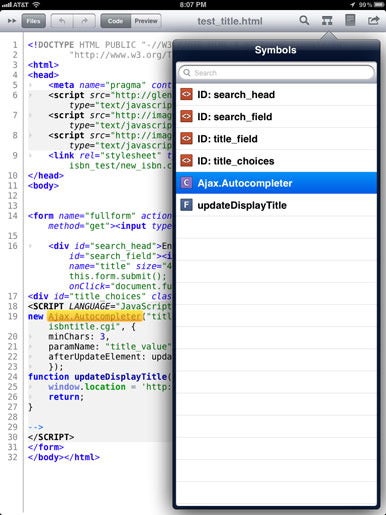The height and width of the screenshot is (515, 386).
Task: Tap the Wi-Fi icon in status bar
Action: pyautogui.click(x=36, y=5)
